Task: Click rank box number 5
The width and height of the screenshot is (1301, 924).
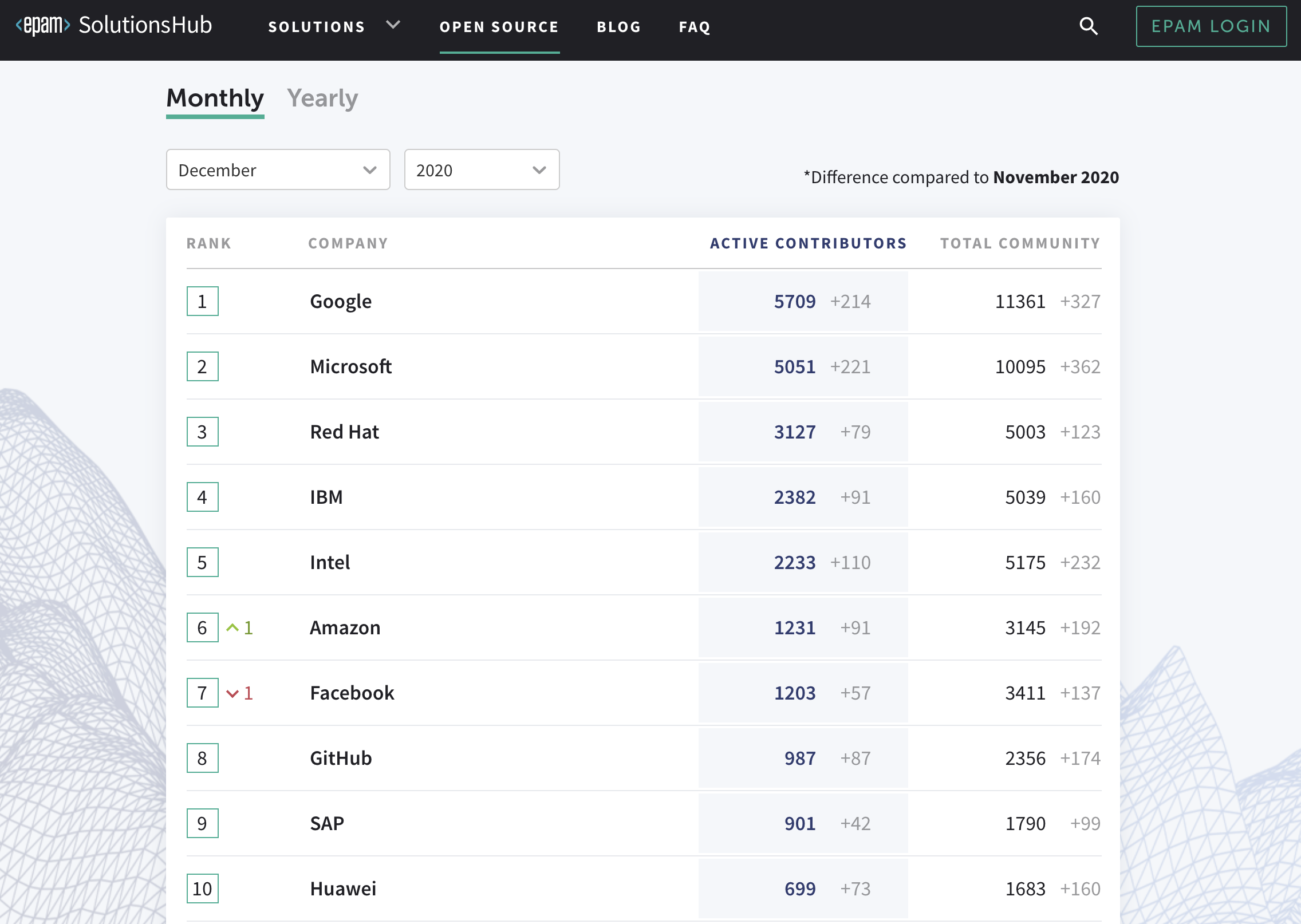Action: pyautogui.click(x=202, y=562)
